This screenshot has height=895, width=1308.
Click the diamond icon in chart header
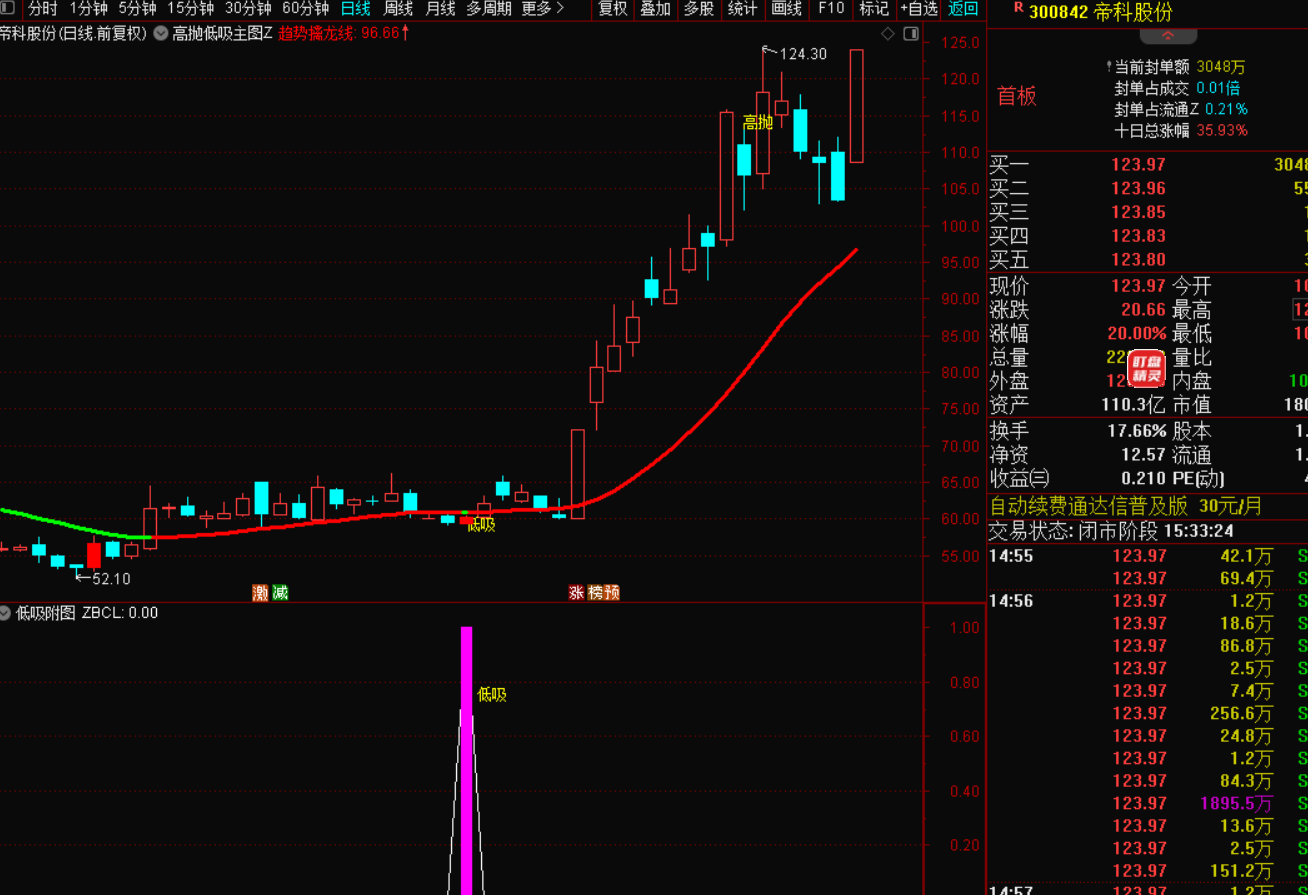888,34
